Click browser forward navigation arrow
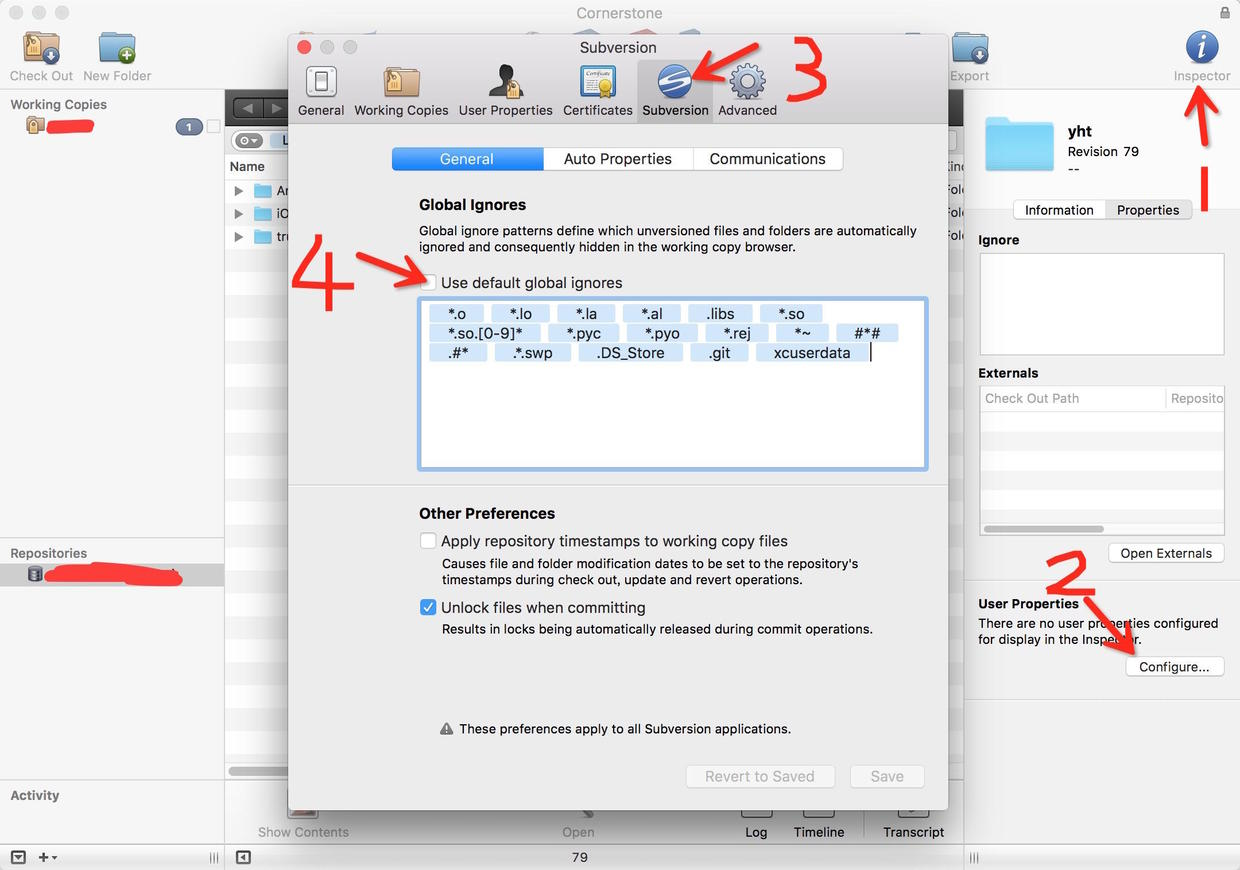Screen dimensions: 1240x870 coord(275,108)
